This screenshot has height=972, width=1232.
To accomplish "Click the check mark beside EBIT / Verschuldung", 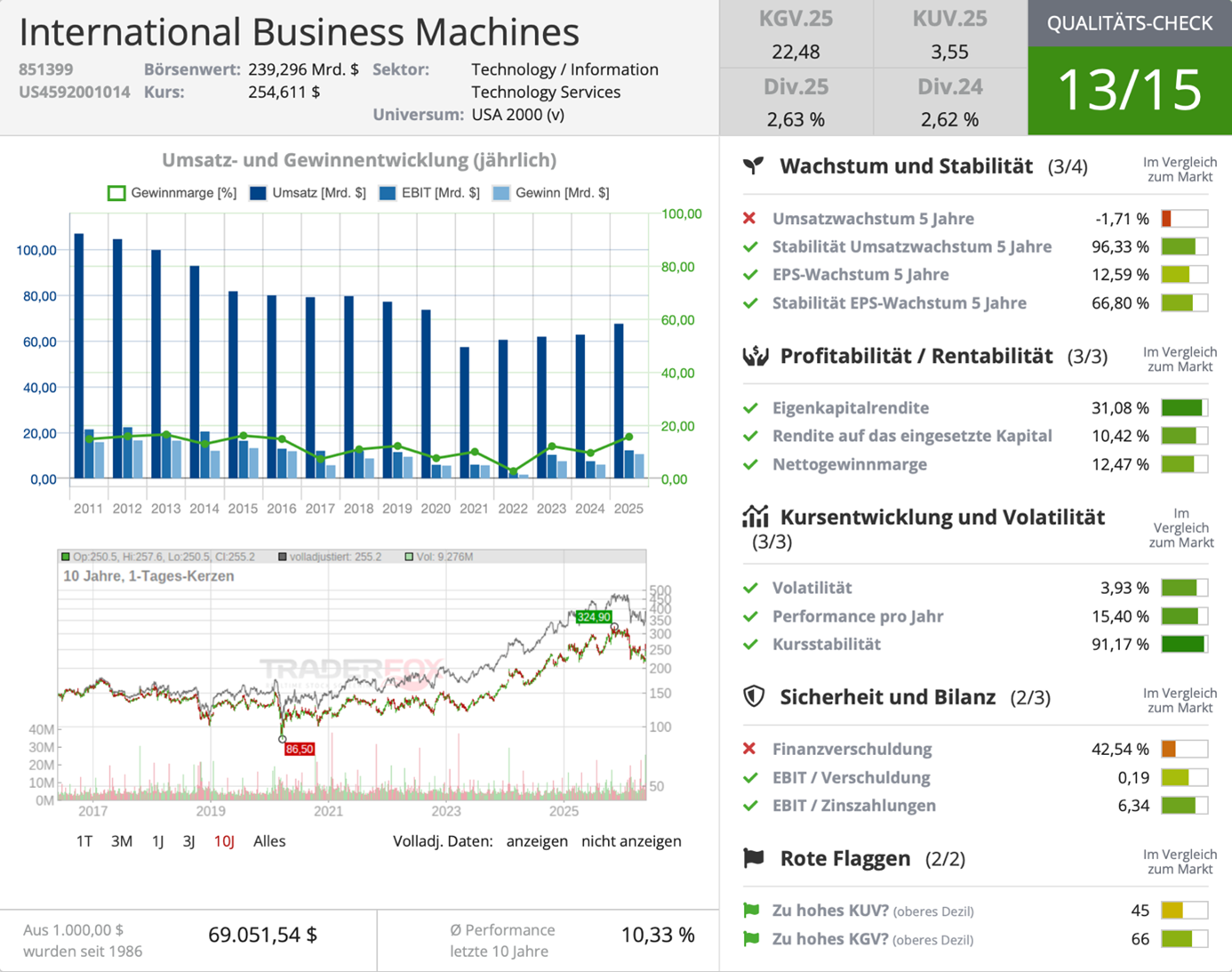I will point(750,777).
